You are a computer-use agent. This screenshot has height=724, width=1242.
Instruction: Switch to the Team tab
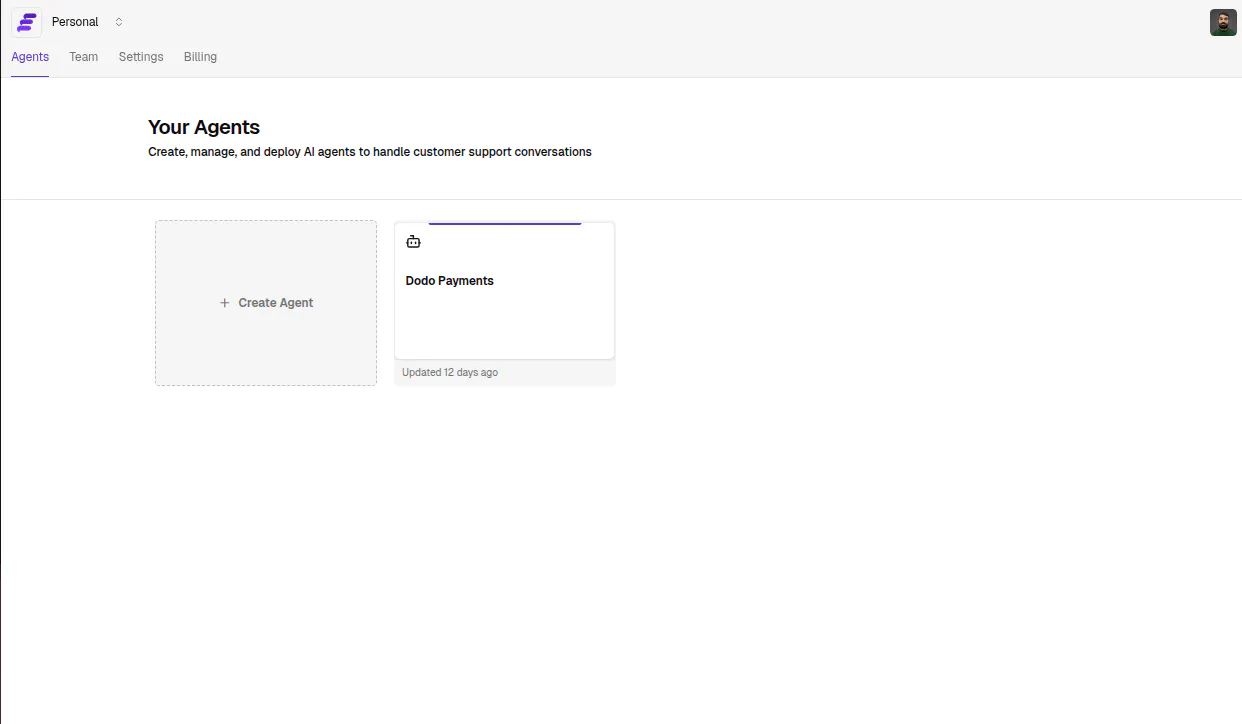(84, 57)
